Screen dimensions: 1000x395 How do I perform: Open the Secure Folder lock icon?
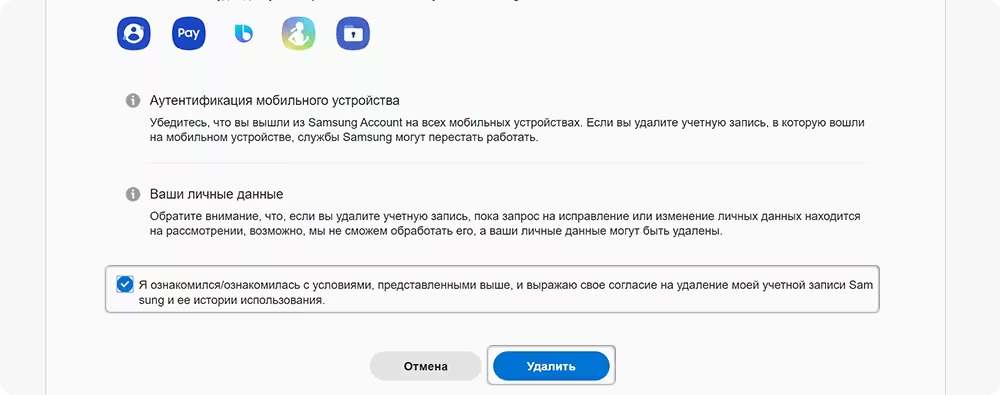(x=353, y=34)
